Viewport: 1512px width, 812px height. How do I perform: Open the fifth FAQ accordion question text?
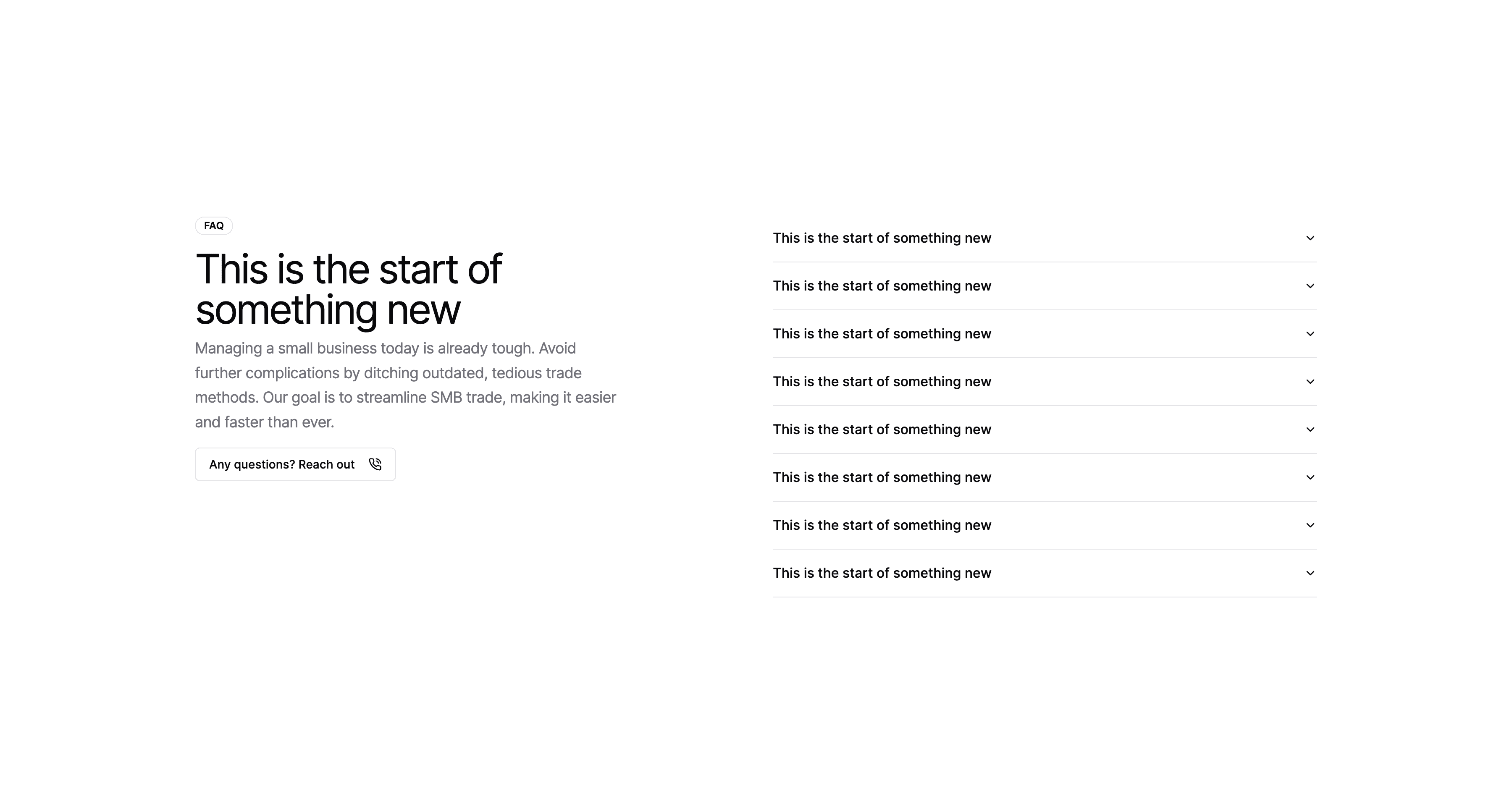pyautogui.click(x=882, y=430)
